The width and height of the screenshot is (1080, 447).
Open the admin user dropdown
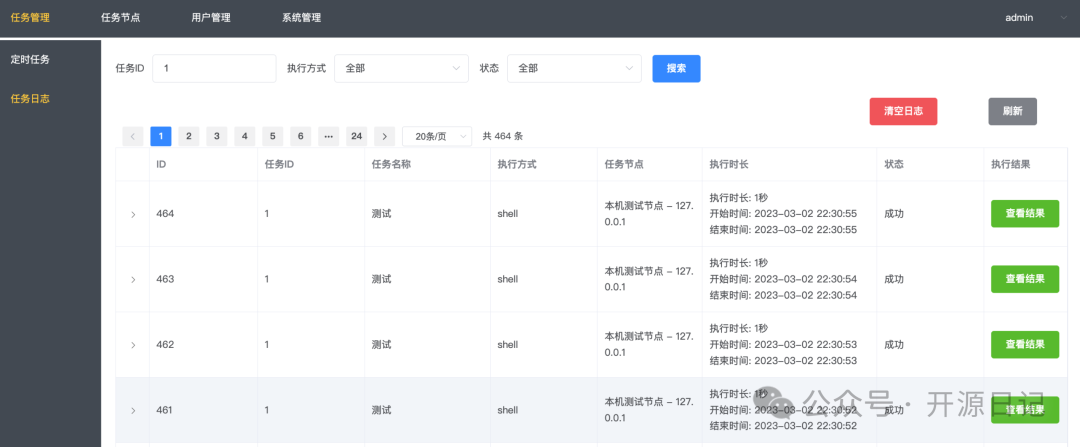1035,18
